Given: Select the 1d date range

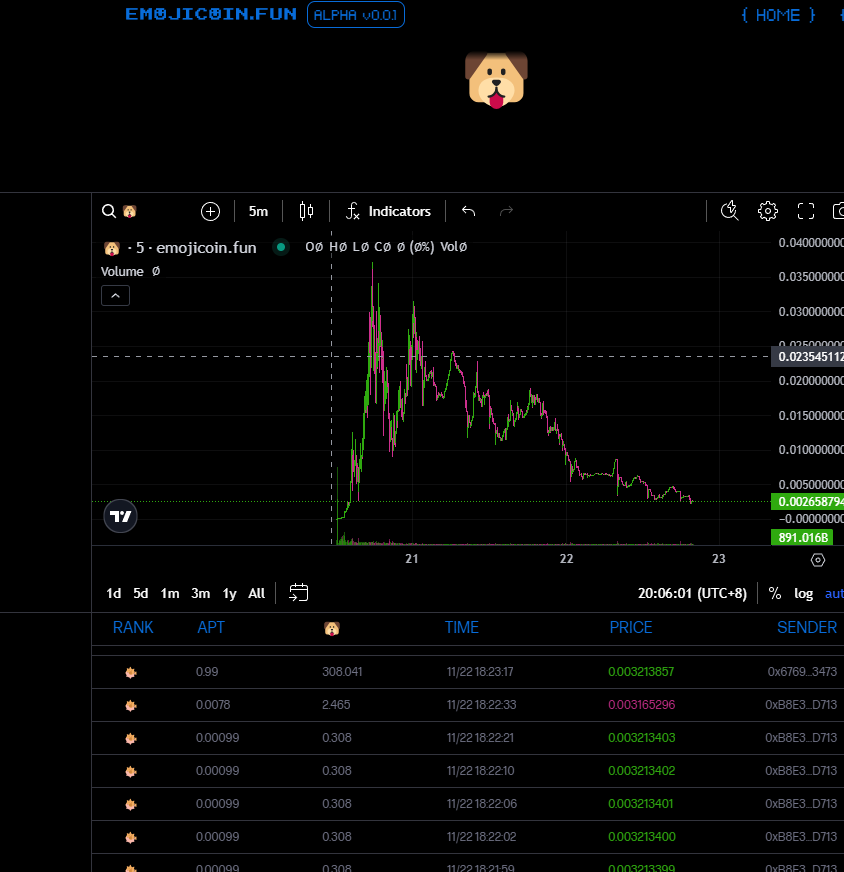Looking at the screenshot, I should (x=113, y=593).
